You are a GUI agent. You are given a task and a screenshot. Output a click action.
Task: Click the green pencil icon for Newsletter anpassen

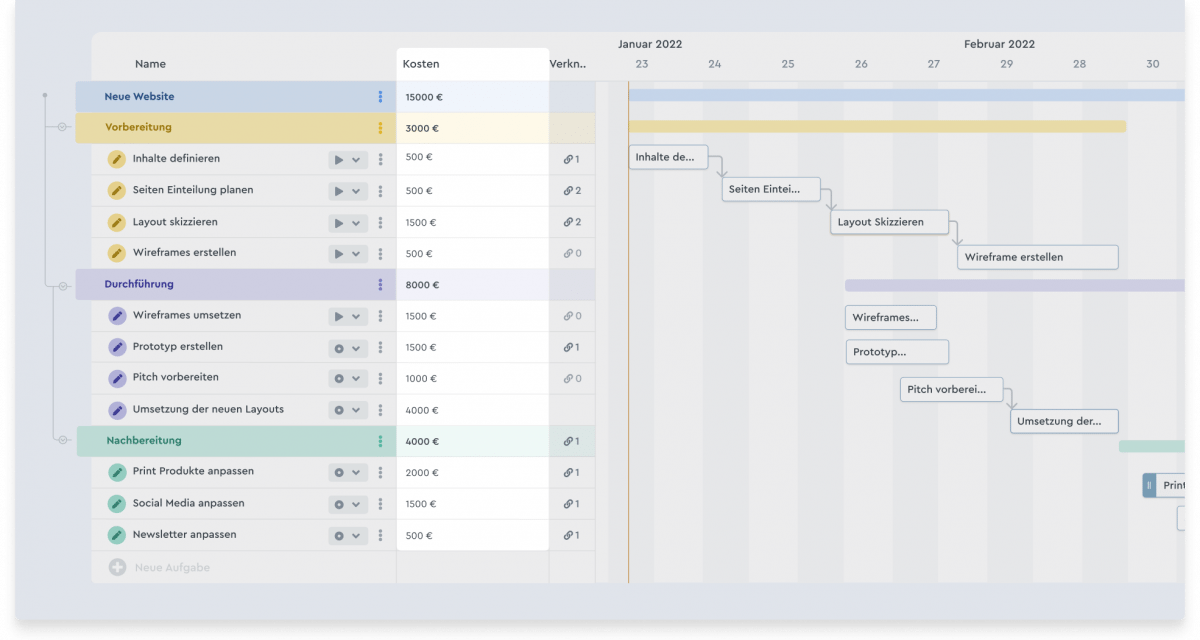pyautogui.click(x=117, y=535)
